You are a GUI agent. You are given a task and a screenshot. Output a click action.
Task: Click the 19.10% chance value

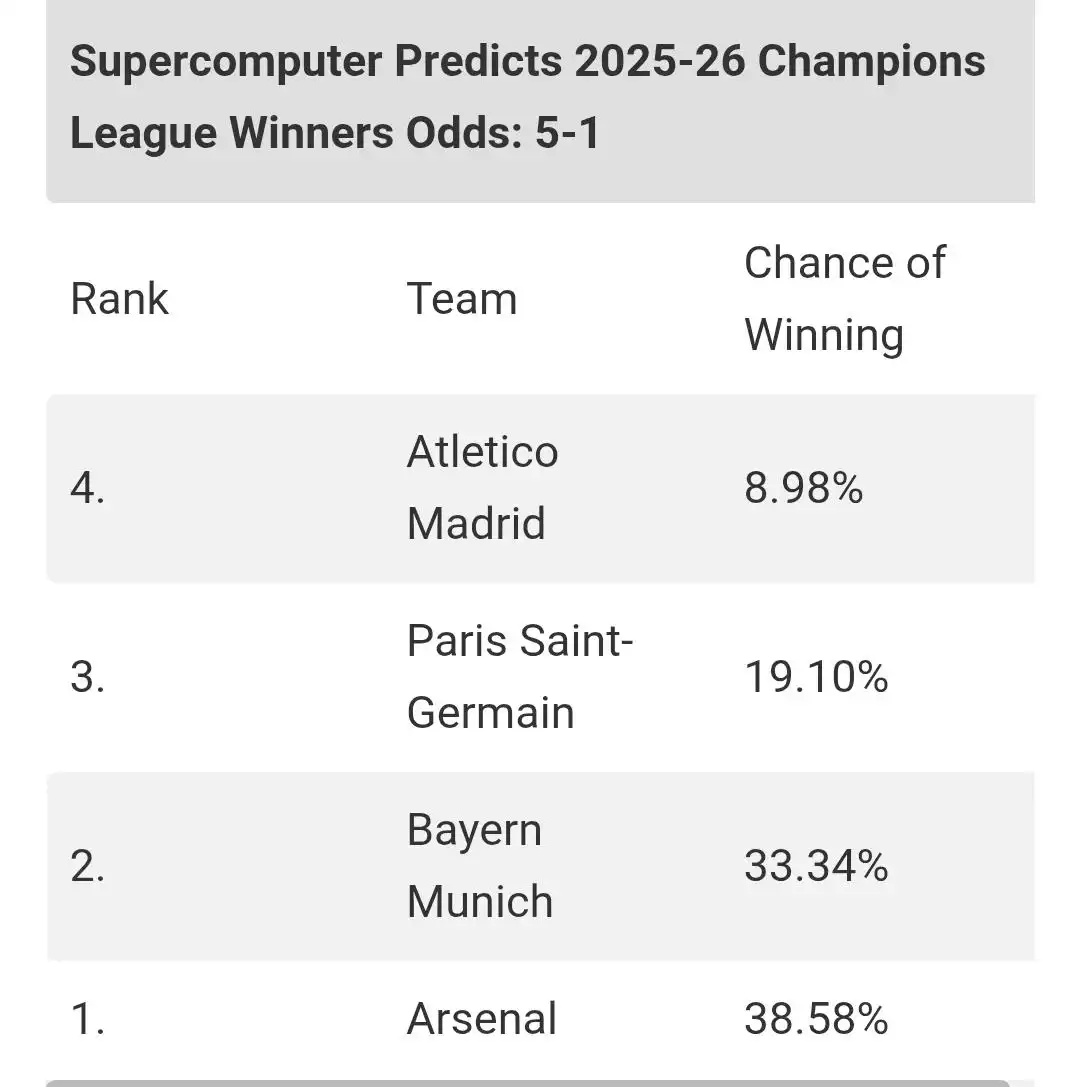coord(816,677)
